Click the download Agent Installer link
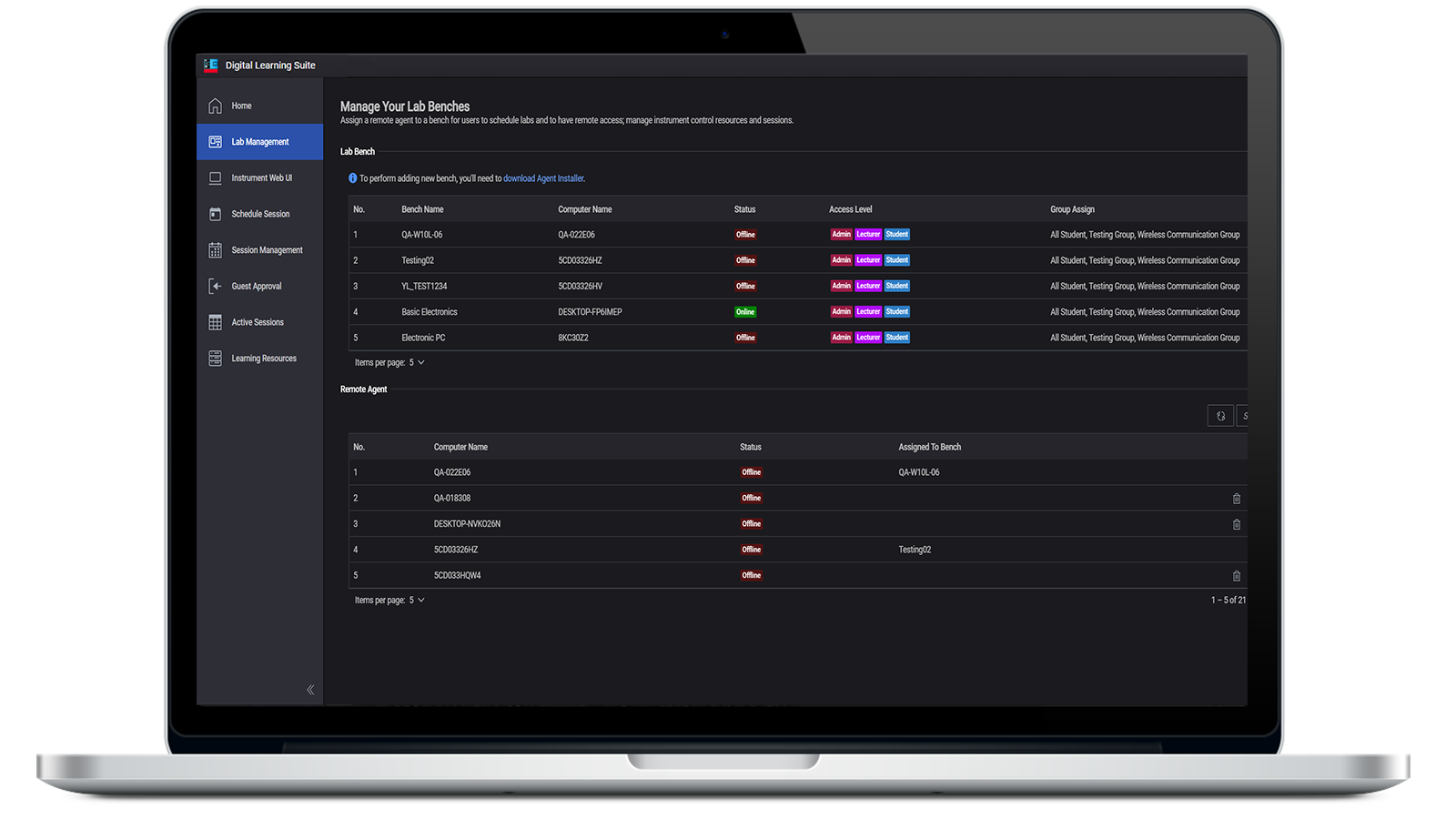 point(543,179)
